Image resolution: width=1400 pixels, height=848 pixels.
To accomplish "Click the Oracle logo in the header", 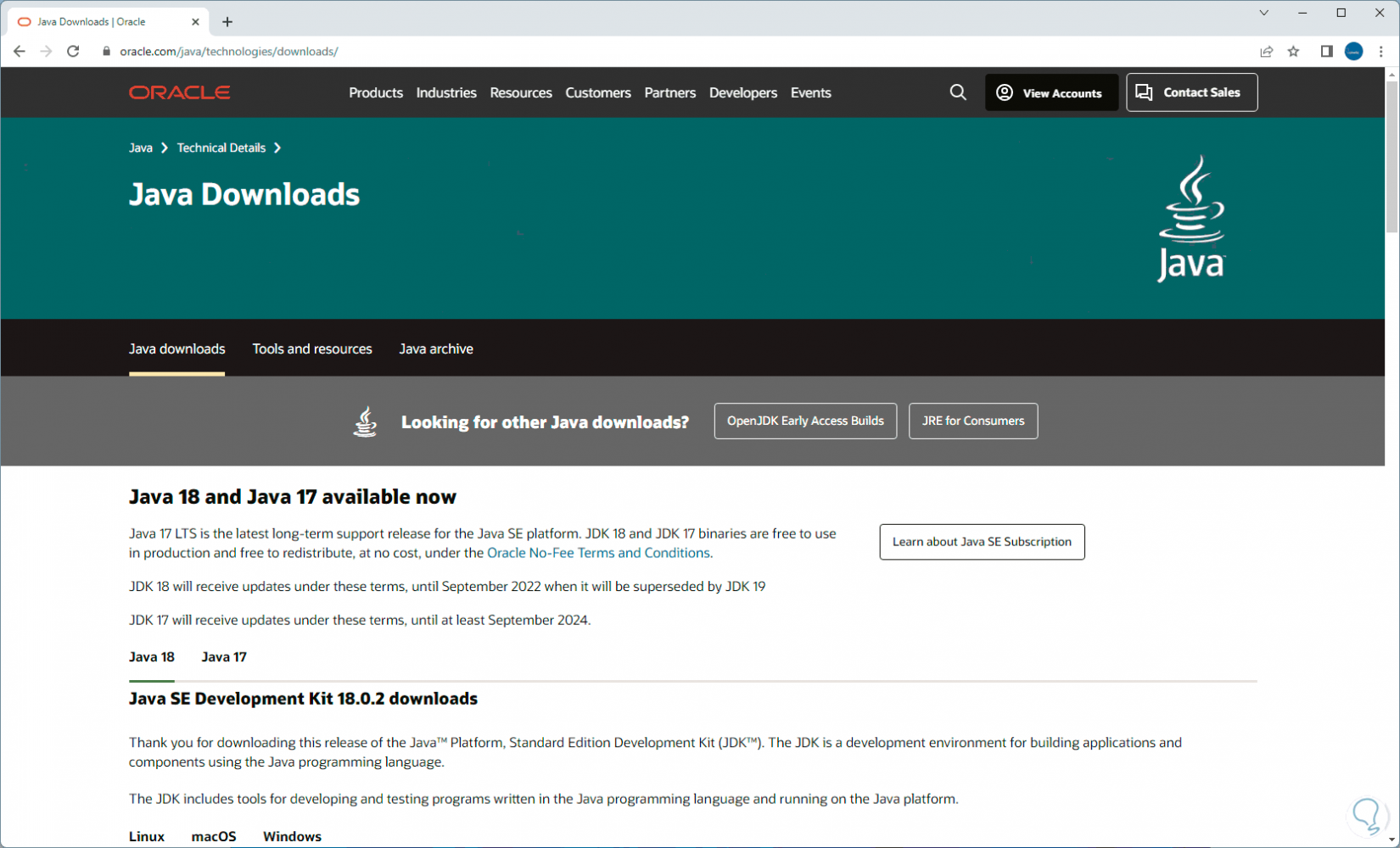I will 179,92.
